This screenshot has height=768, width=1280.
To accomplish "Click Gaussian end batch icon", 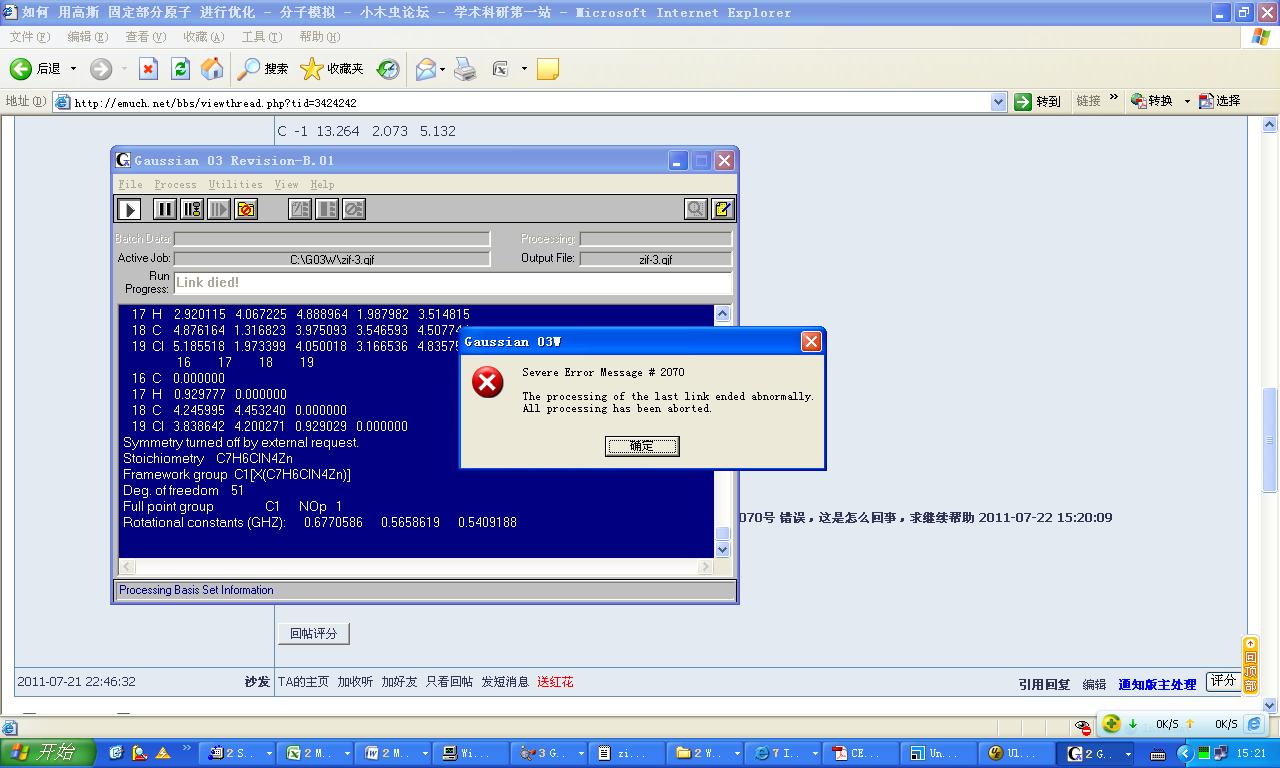I will tap(327, 209).
